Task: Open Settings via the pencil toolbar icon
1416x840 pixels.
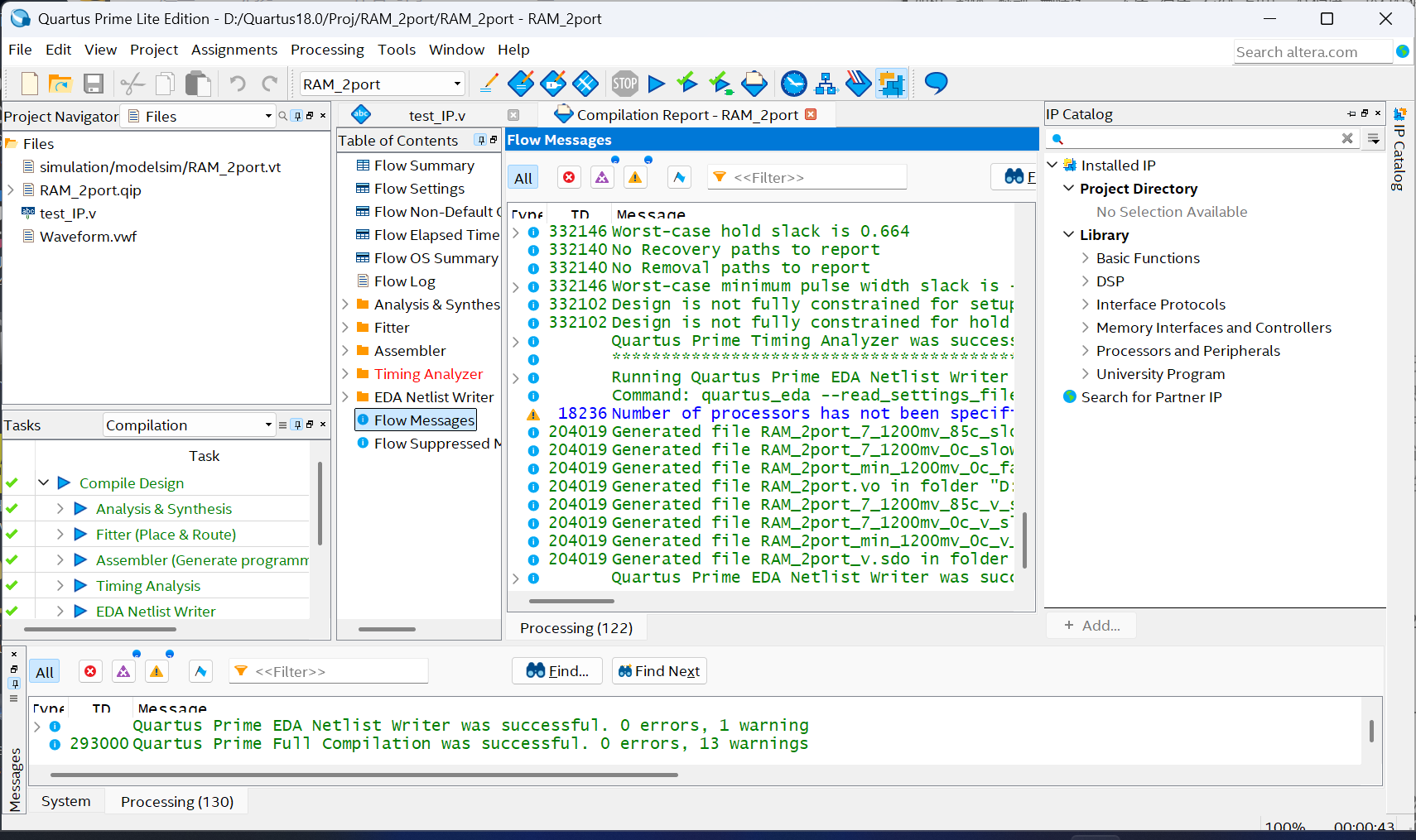Action: tap(489, 84)
